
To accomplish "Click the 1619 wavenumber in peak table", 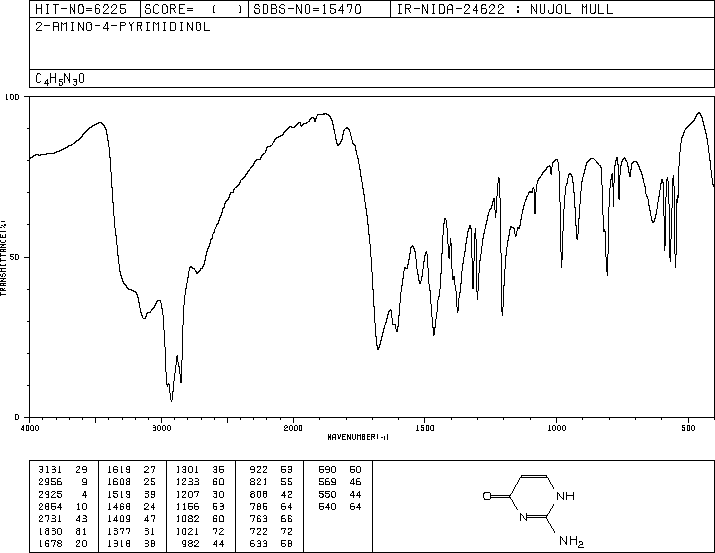I will [x=119, y=469].
